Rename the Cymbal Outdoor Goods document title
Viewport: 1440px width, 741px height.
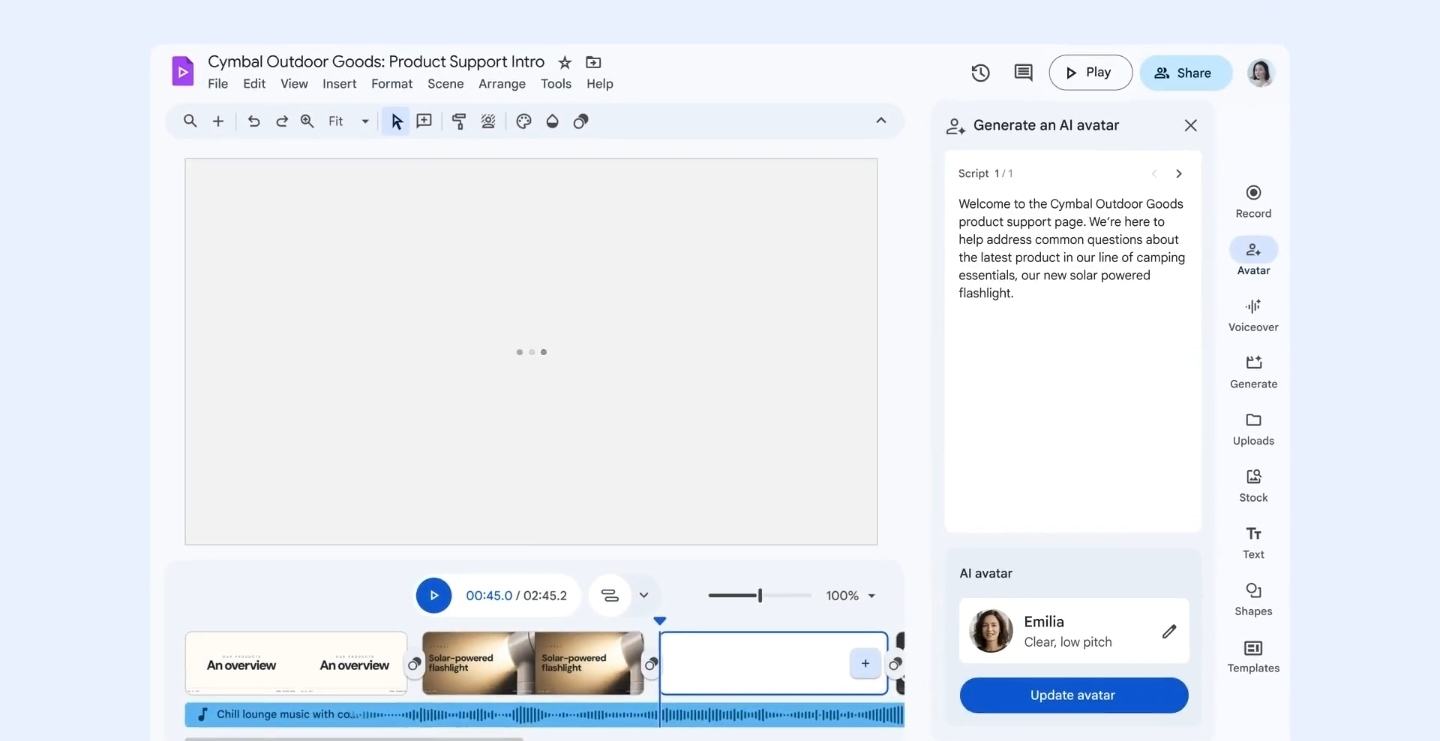point(376,62)
